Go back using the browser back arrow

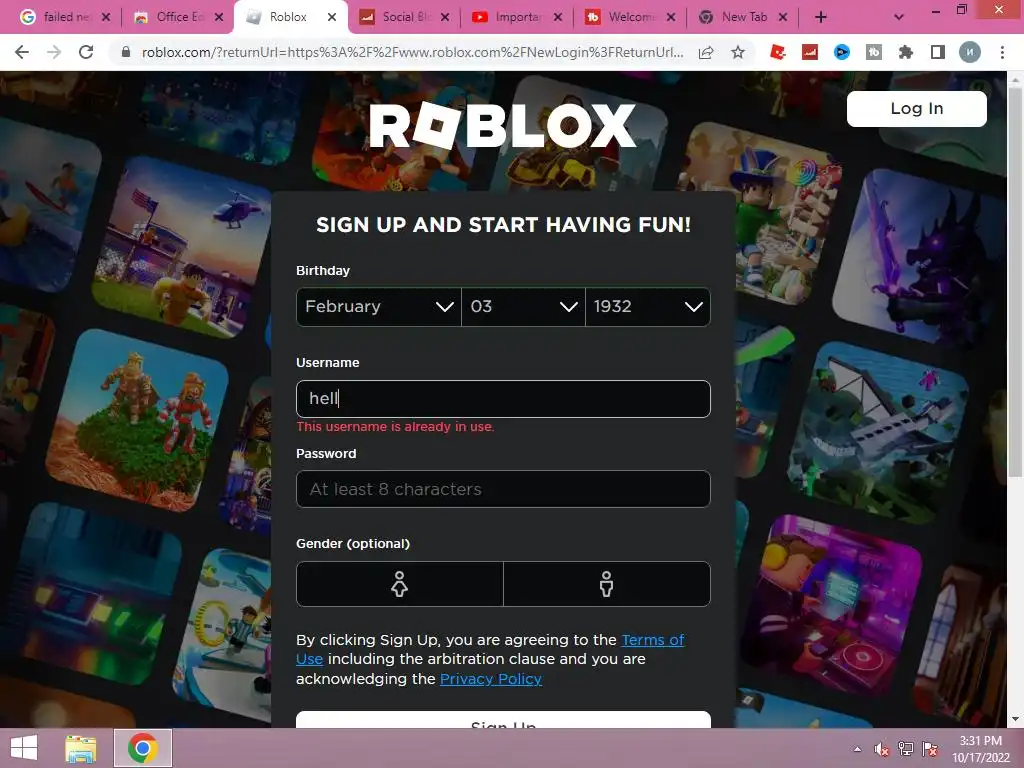pyautogui.click(x=22, y=52)
